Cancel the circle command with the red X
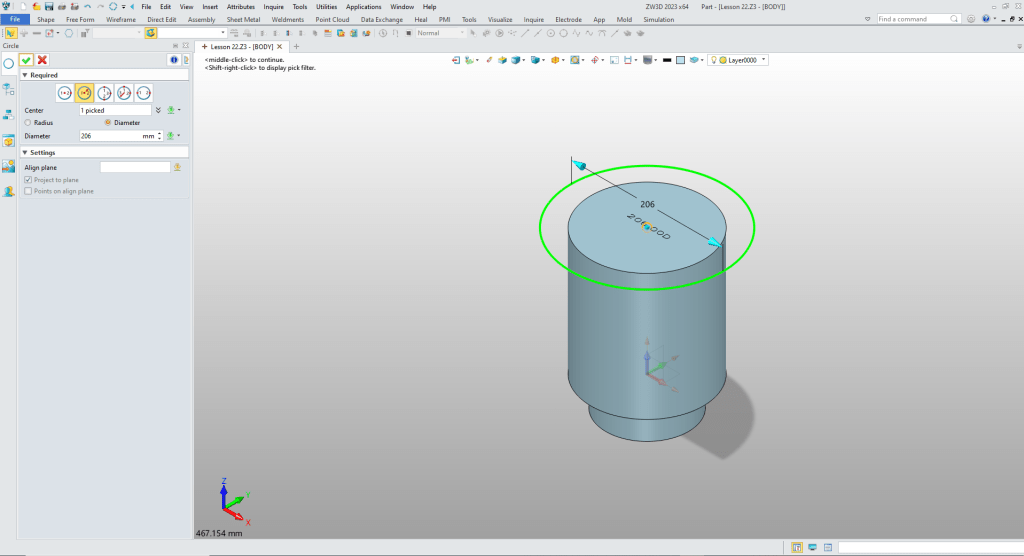This screenshot has height=556, width=1024. pyautogui.click(x=42, y=60)
